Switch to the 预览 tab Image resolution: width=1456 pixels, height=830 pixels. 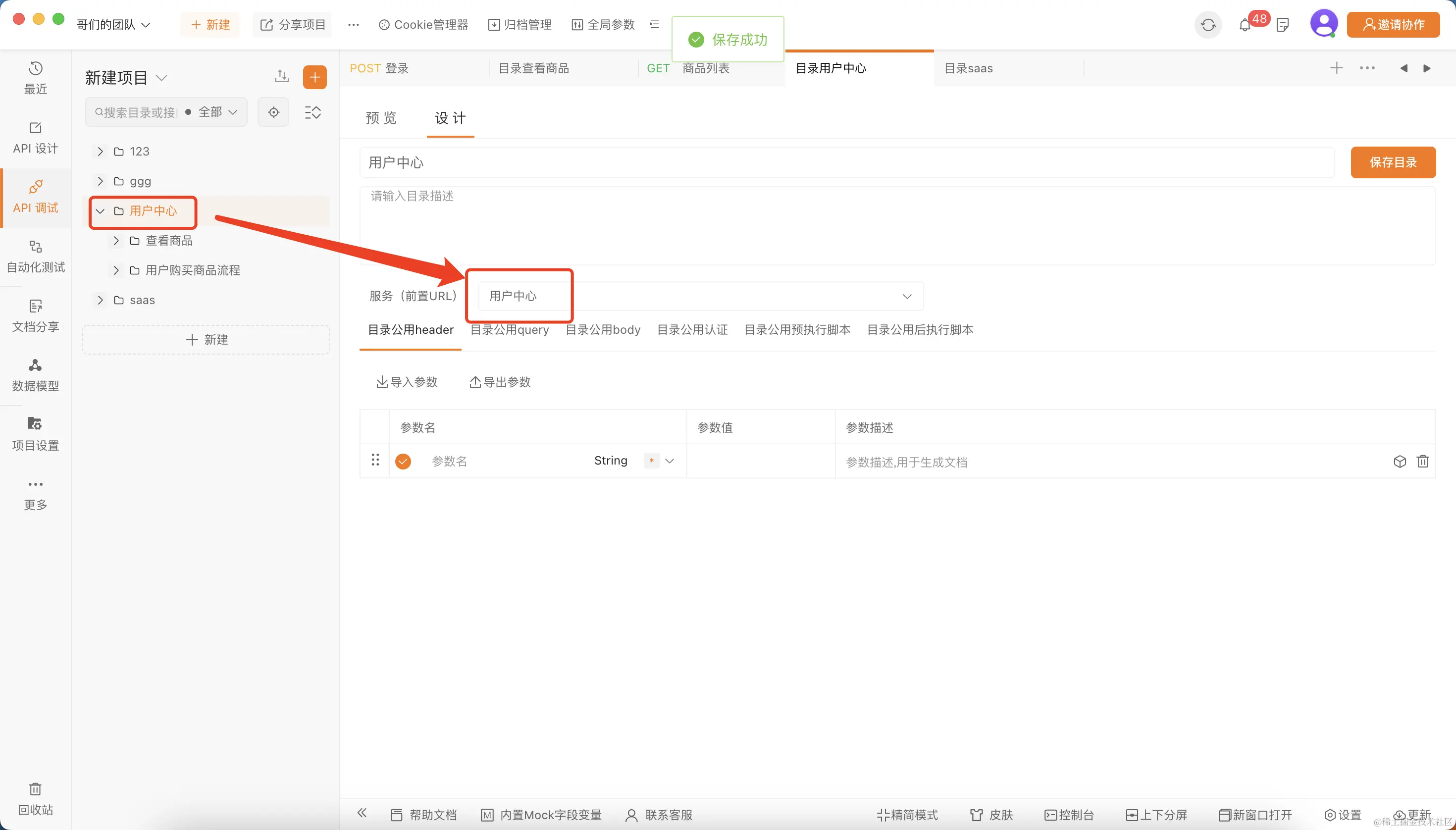[x=381, y=118]
